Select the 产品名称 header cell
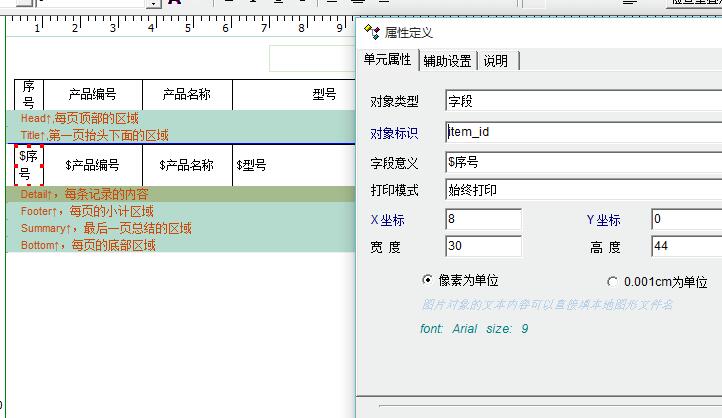 click(x=187, y=95)
